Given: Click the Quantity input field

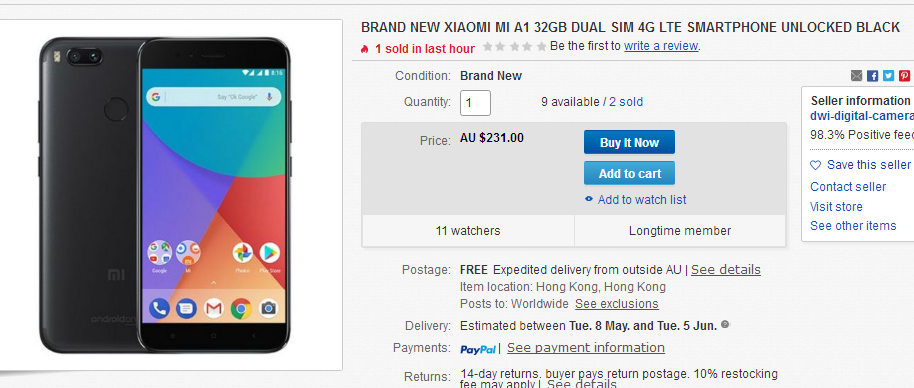Looking at the screenshot, I should [475, 103].
